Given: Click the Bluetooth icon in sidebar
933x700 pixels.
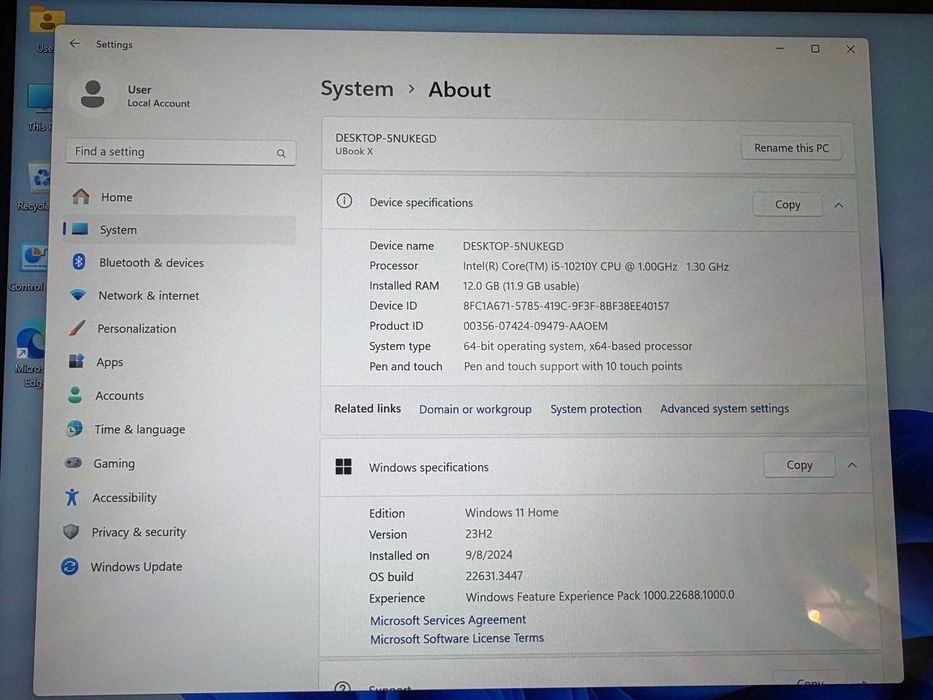Looking at the screenshot, I should coord(79,261).
